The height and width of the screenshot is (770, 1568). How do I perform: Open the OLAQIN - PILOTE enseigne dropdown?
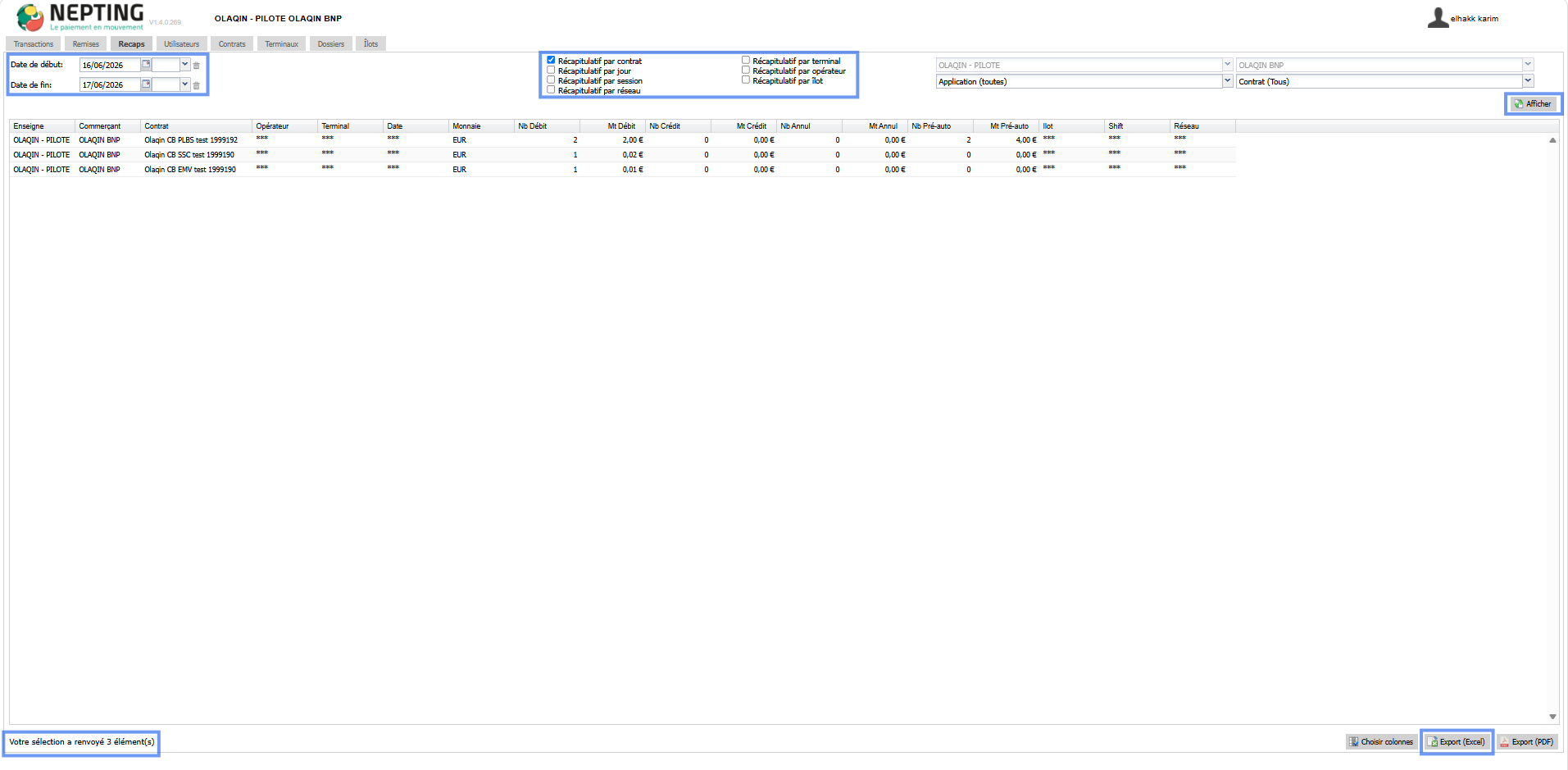click(x=1227, y=65)
